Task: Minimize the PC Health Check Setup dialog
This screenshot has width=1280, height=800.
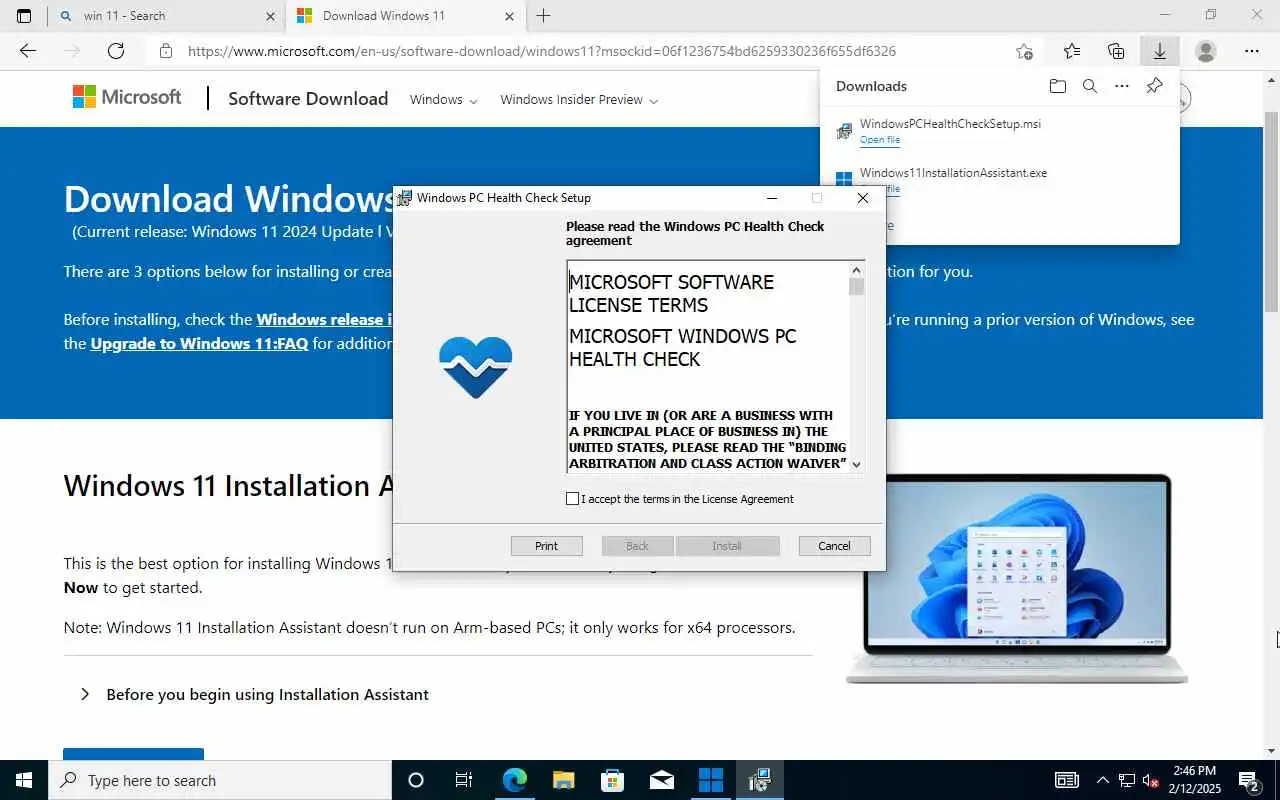Action: coord(772,198)
